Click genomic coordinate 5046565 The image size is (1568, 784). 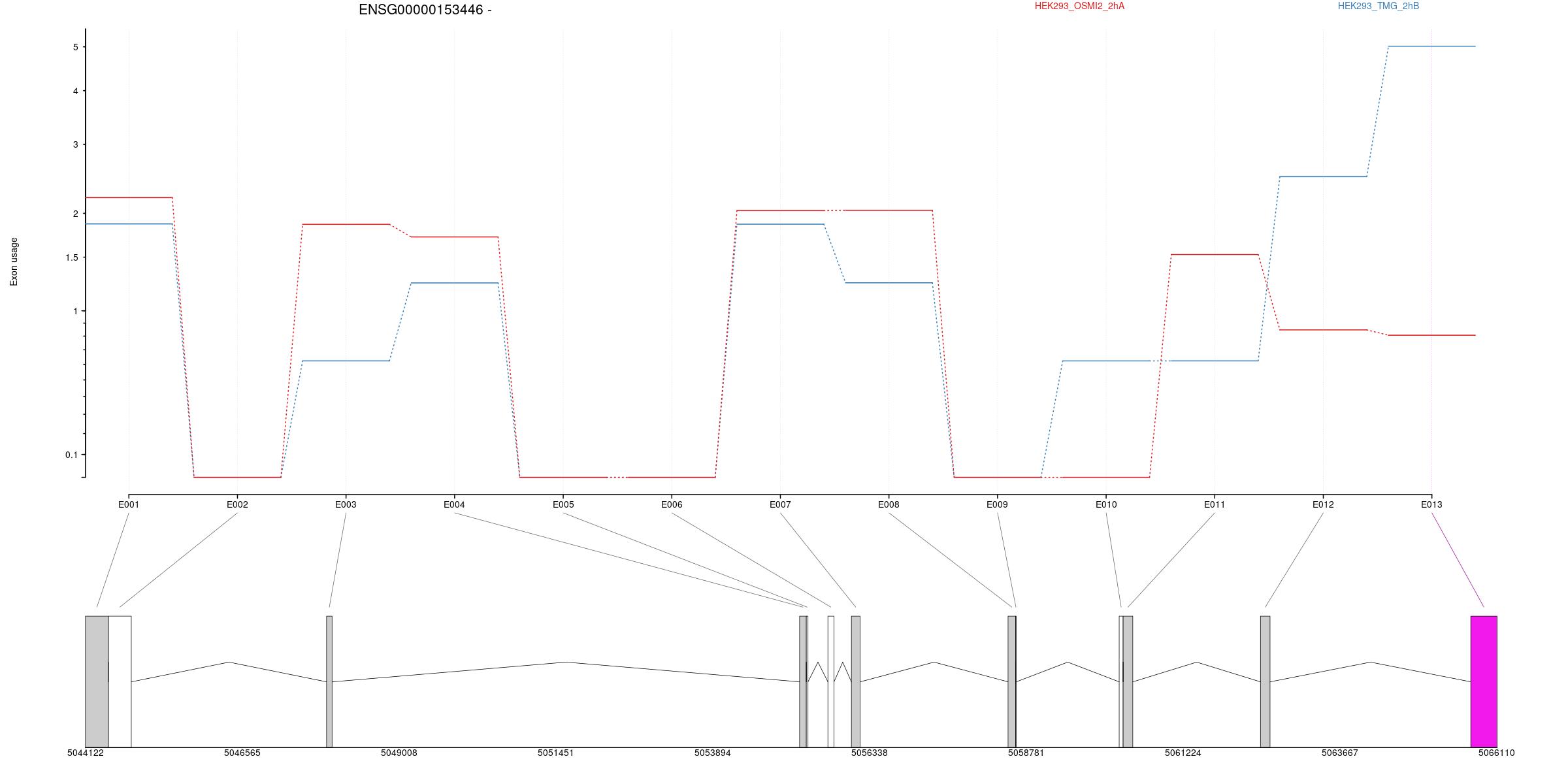[242, 753]
